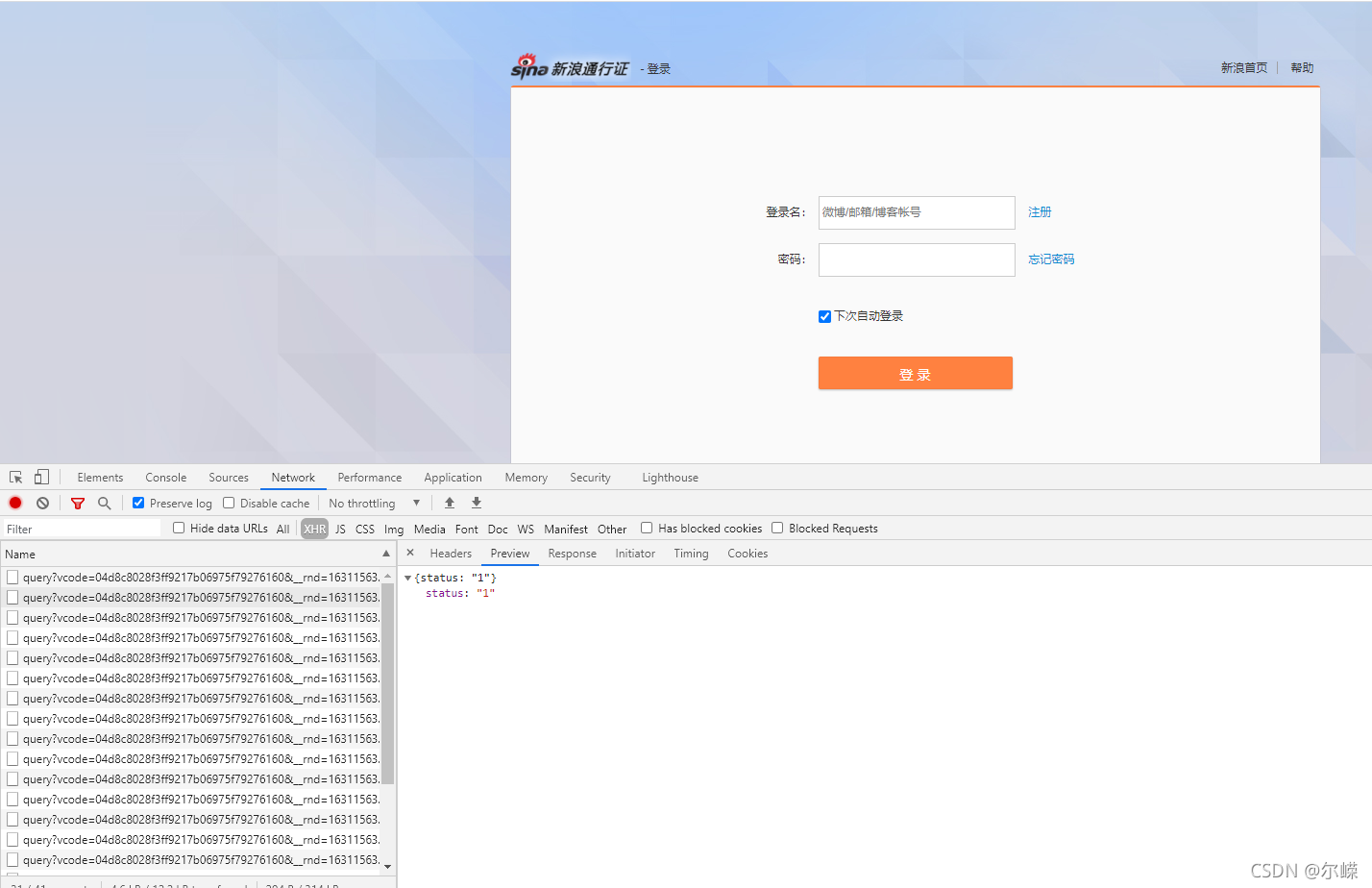Filter requests by CSS

pyautogui.click(x=365, y=529)
